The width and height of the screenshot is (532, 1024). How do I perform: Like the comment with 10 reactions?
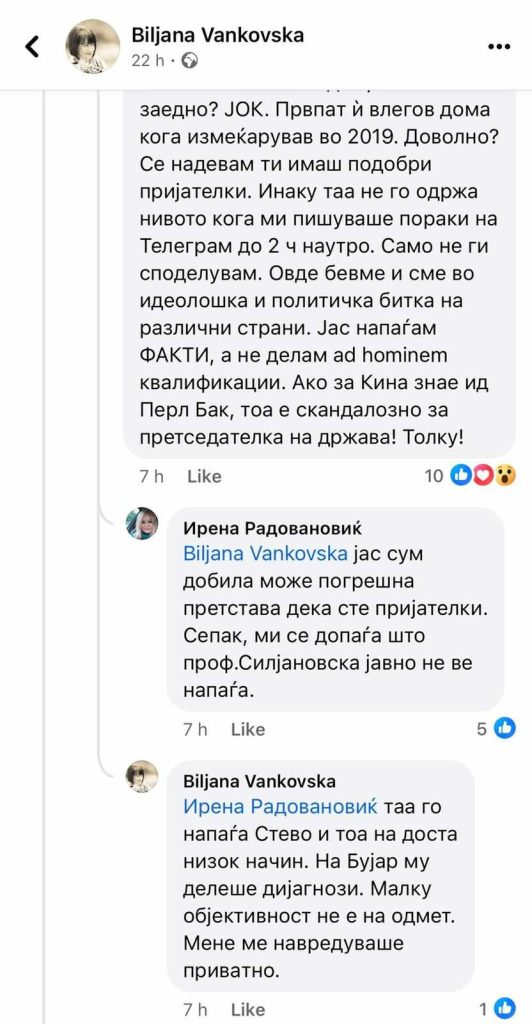[204, 477]
